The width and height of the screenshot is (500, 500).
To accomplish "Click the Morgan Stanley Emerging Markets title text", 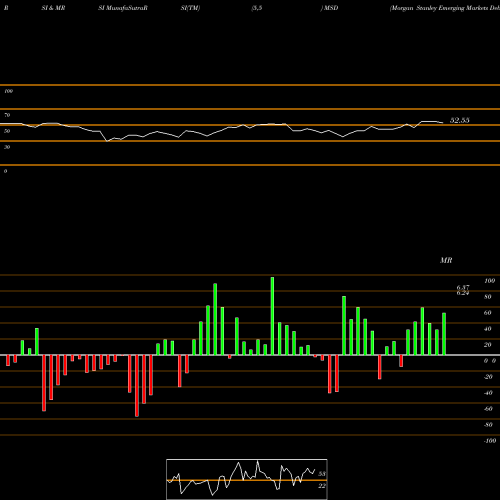I will [445, 8].
